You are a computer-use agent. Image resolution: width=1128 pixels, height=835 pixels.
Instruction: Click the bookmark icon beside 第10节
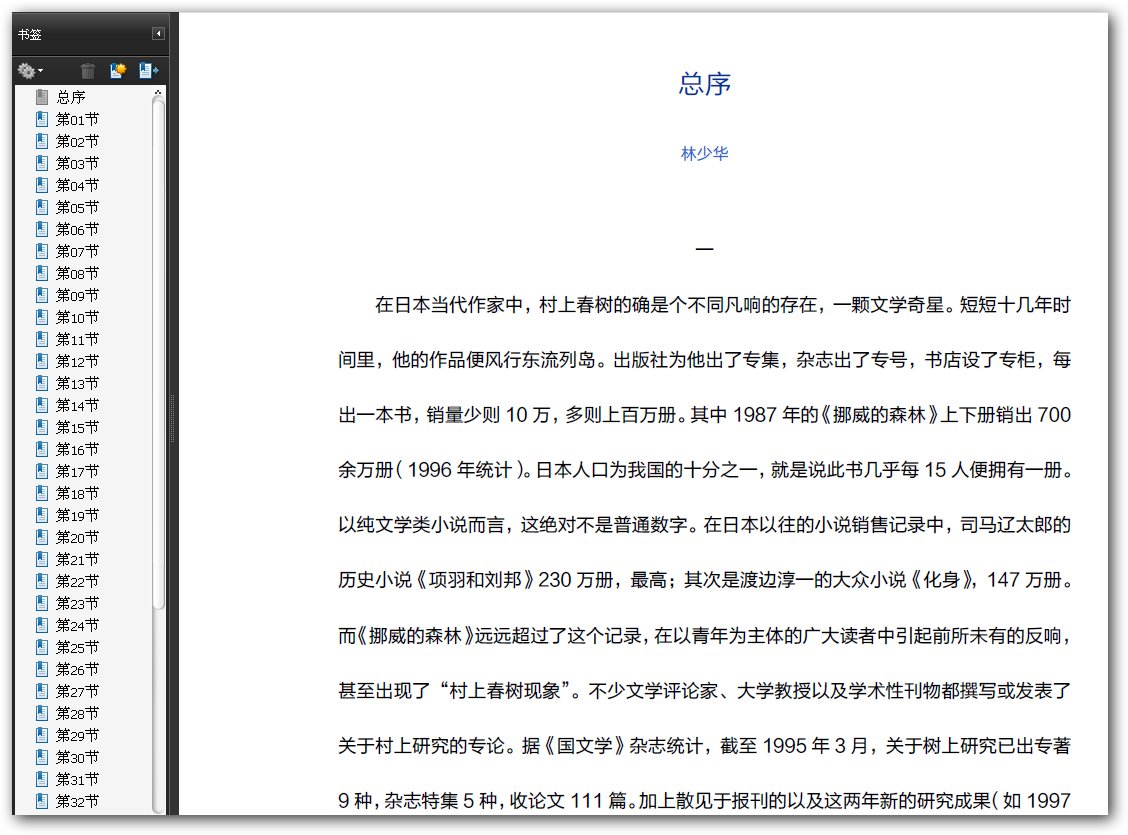point(42,317)
